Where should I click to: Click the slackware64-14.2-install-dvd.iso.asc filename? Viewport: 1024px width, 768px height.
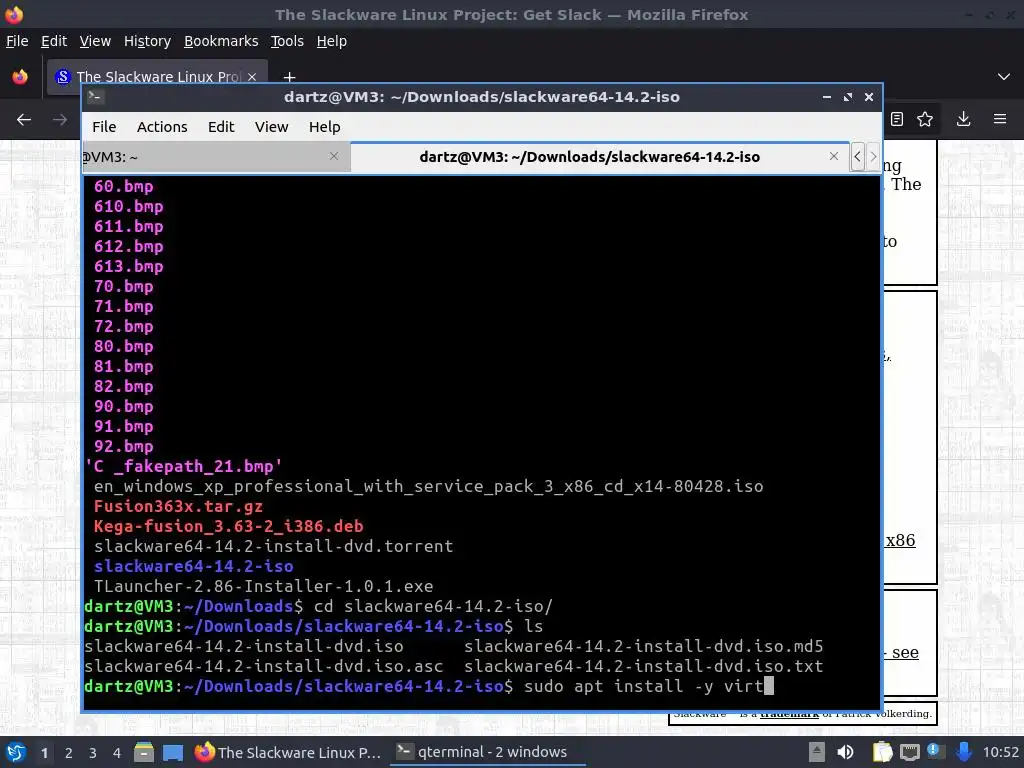coord(263,667)
